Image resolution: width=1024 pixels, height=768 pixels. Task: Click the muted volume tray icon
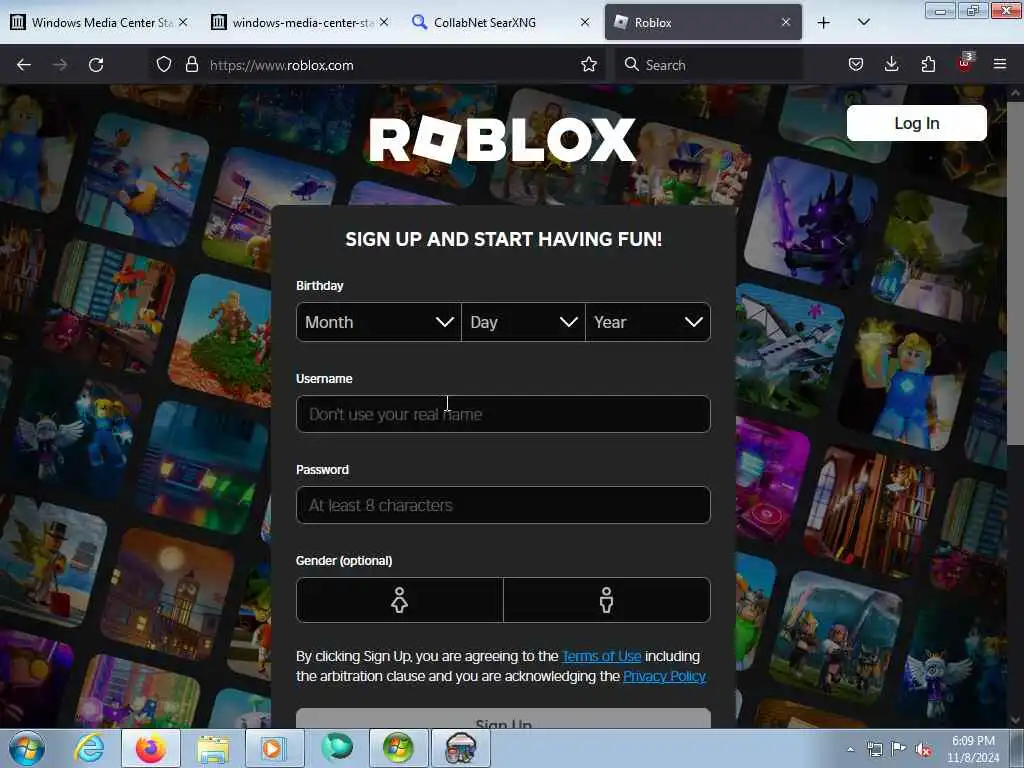pos(923,749)
